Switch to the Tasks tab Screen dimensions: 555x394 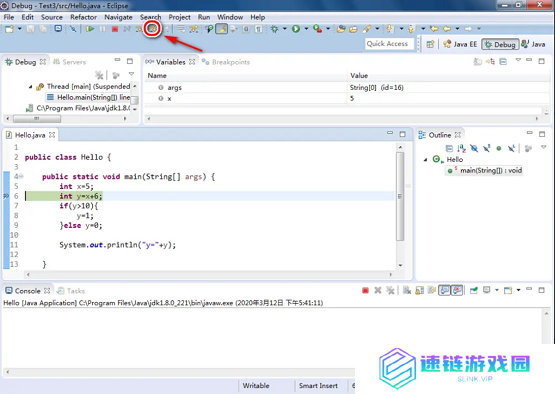[71, 291]
